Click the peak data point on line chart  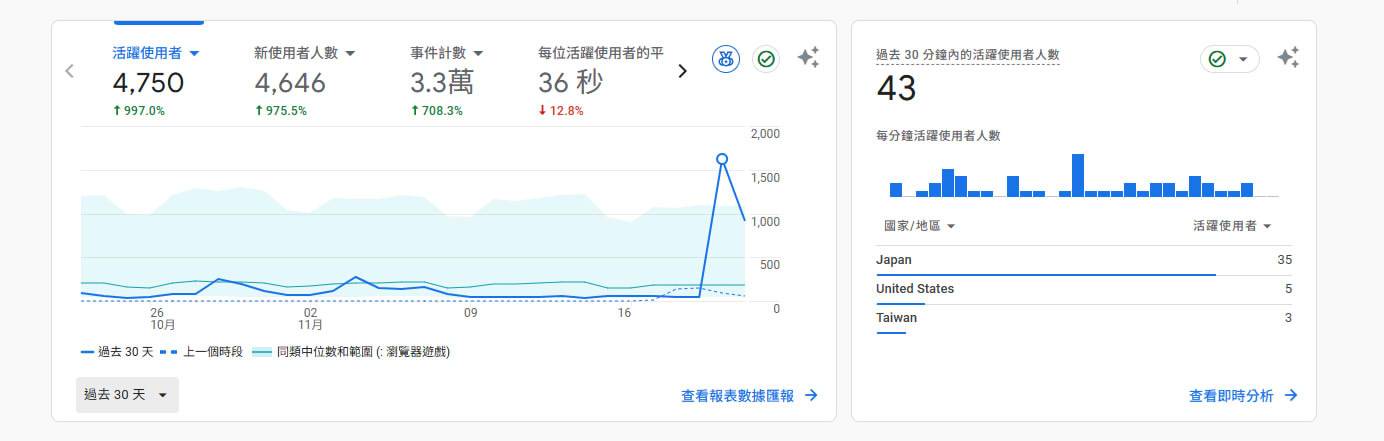[722, 159]
